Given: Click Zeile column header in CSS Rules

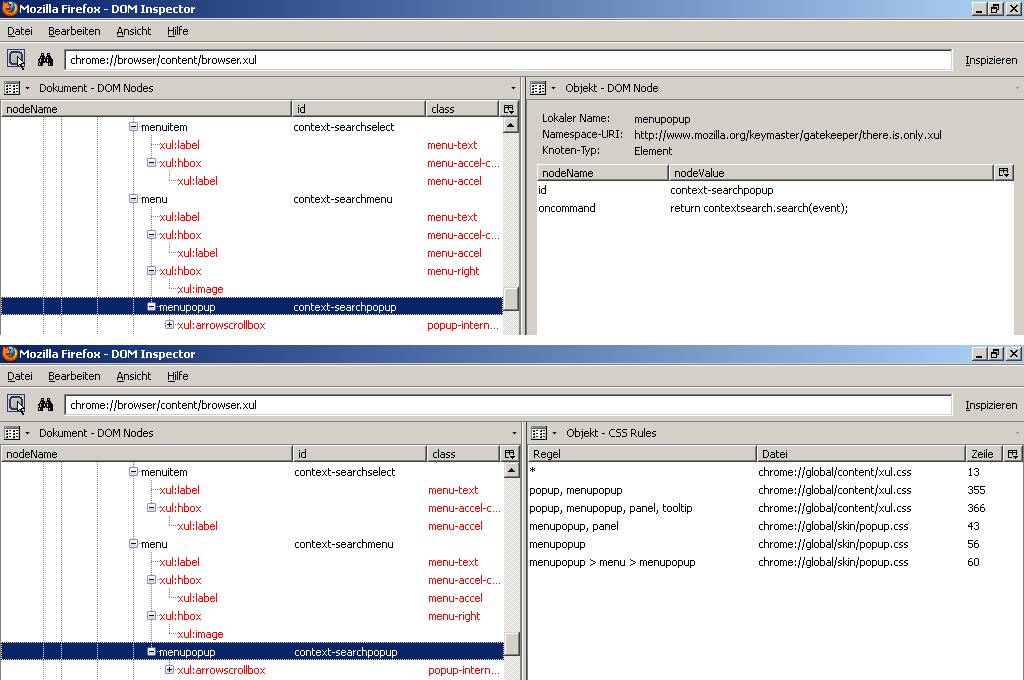Looking at the screenshot, I should (x=984, y=453).
